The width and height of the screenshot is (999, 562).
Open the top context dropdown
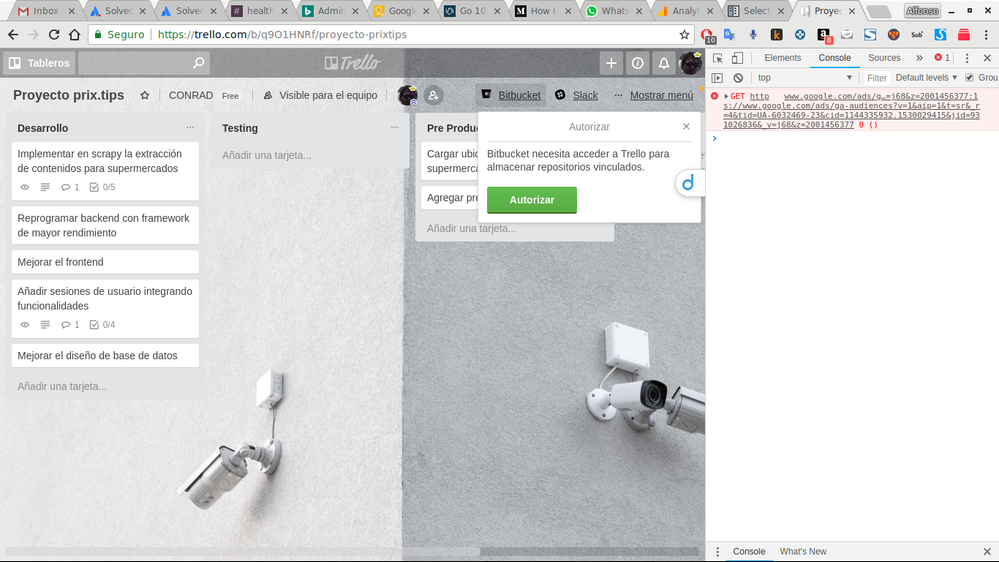click(805, 78)
